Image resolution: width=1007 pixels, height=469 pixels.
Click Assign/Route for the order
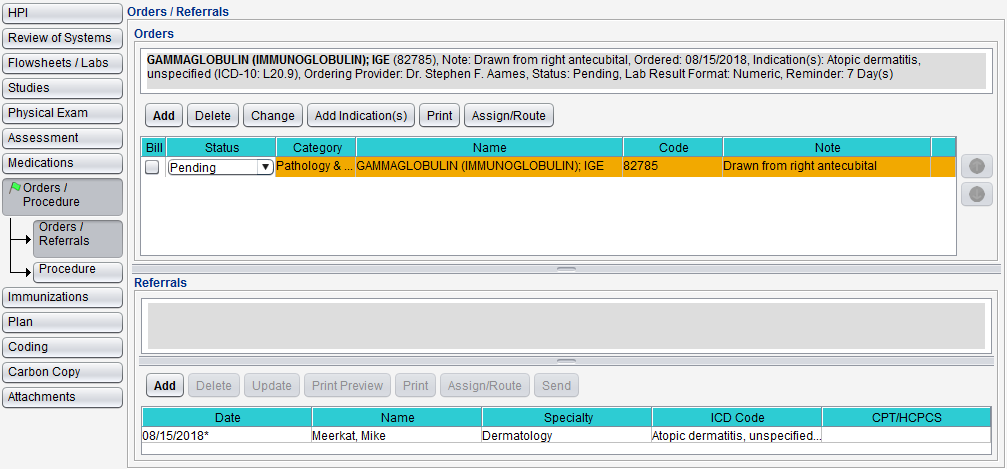tap(508, 116)
